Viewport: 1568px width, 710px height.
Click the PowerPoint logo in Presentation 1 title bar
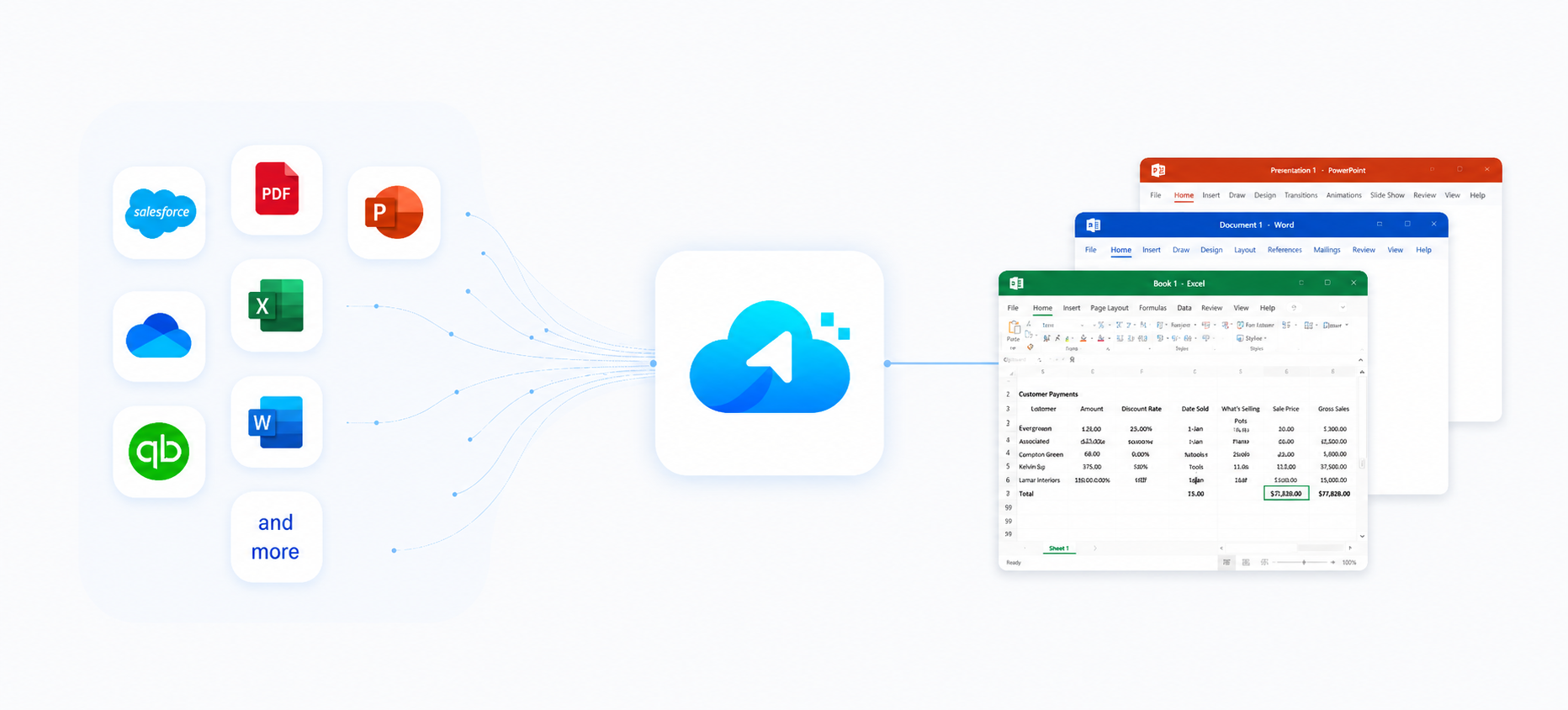[x=1158, y=170]
